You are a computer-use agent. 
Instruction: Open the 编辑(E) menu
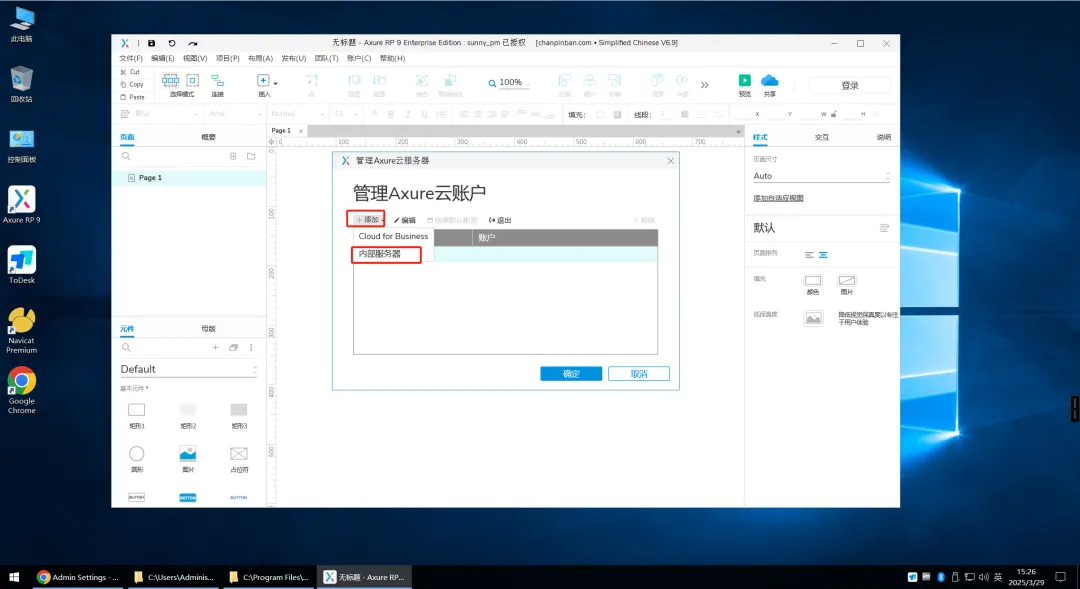[x=163, y=59]
